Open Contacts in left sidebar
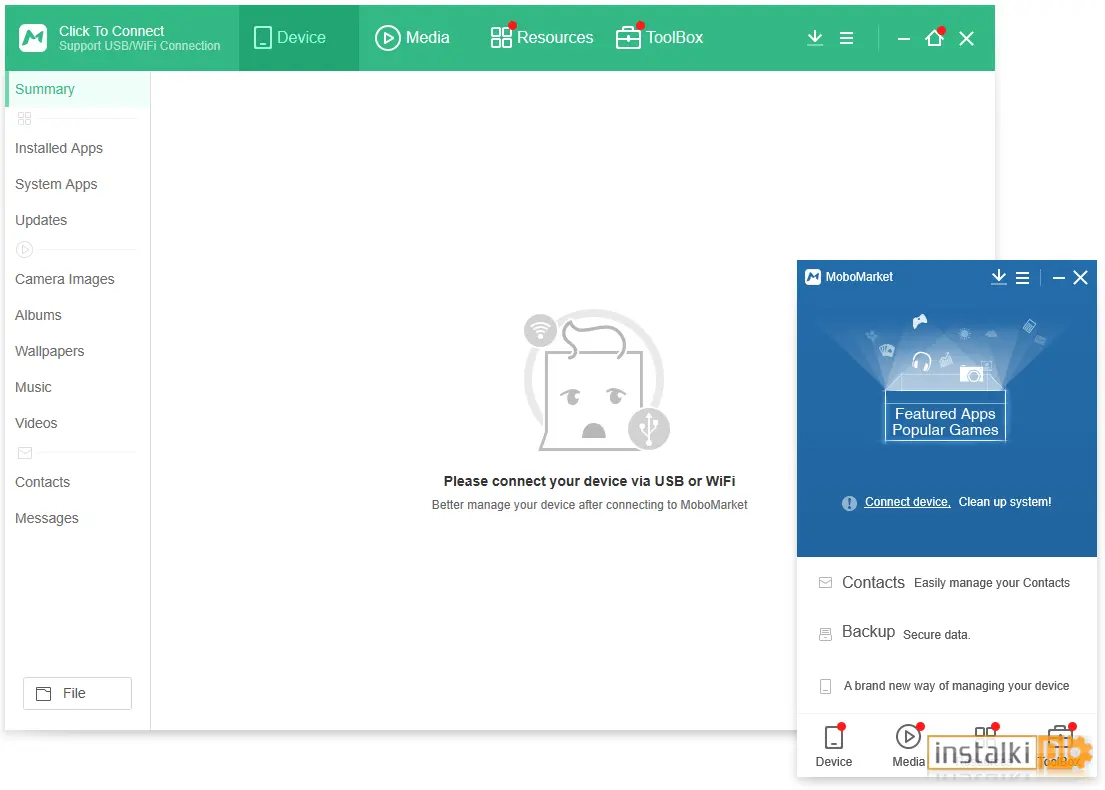Screen dimensions: 1105x790 (x=42, y=482)
